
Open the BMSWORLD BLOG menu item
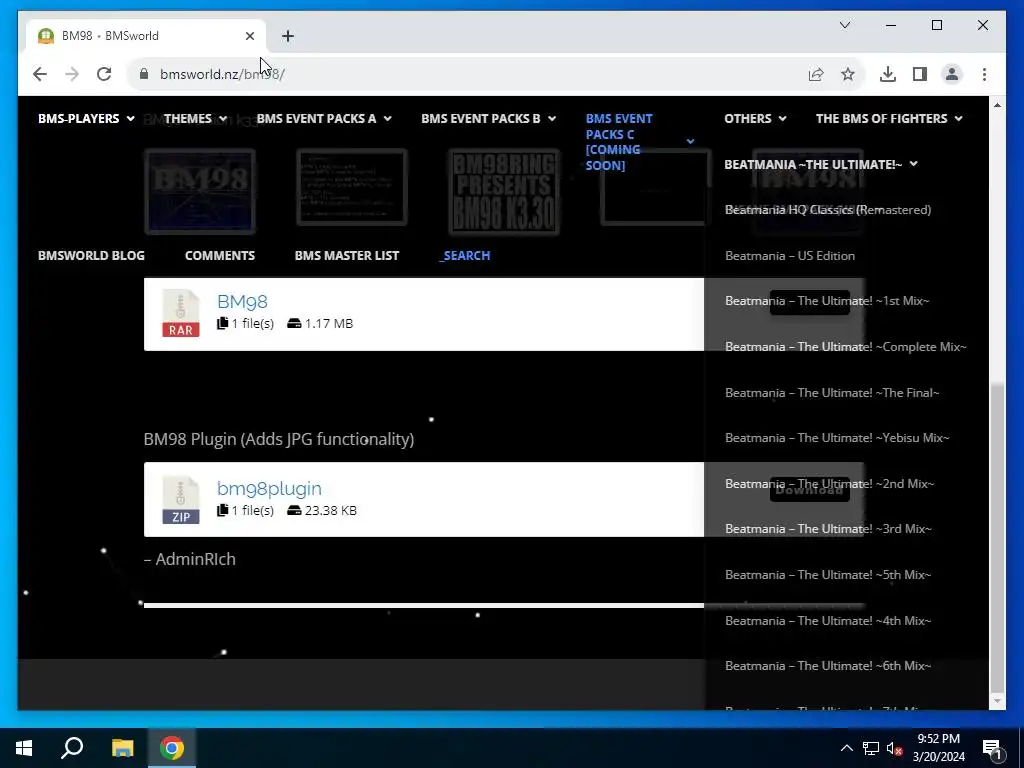(x=91, y=255)
